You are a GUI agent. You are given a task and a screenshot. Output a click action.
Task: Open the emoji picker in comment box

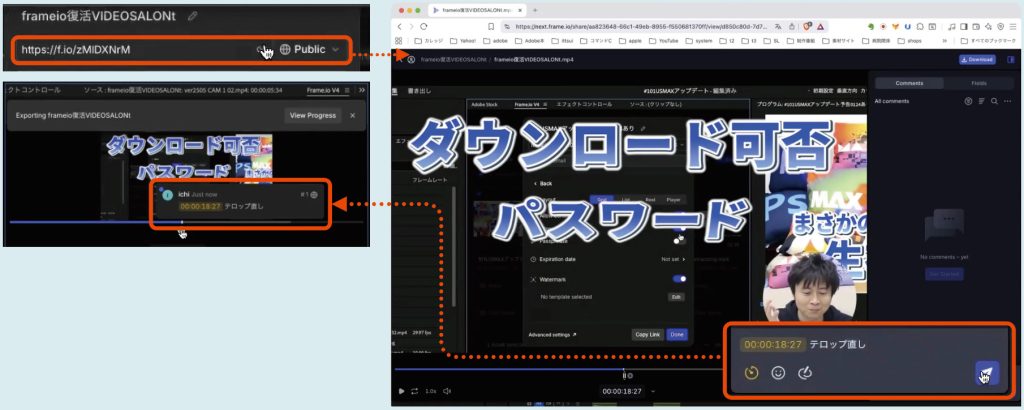coord(778,374)
